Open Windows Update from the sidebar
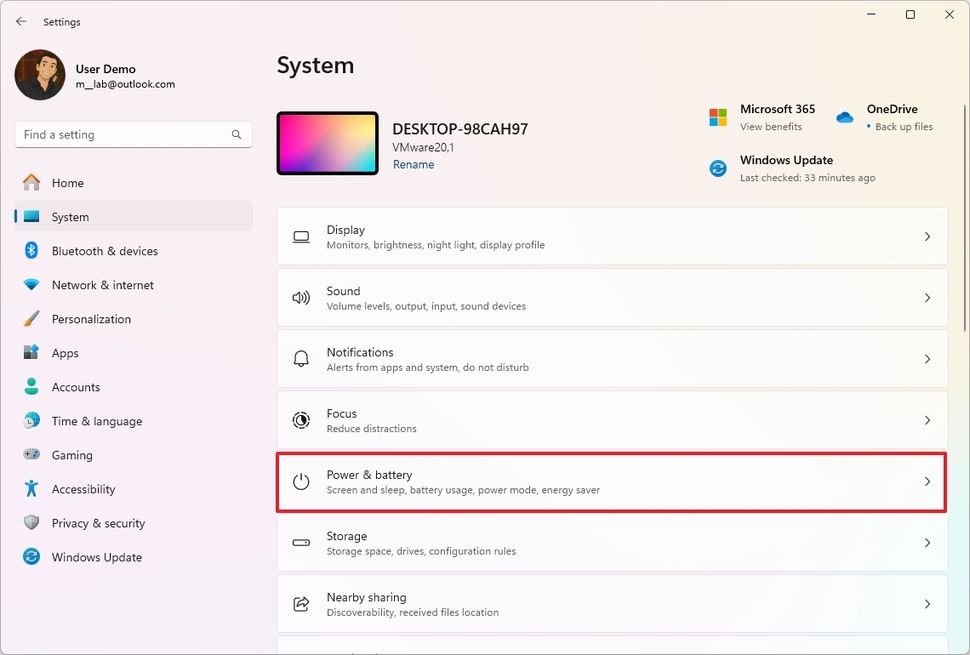This screenshot has height=655, width=970. (96, 557)
